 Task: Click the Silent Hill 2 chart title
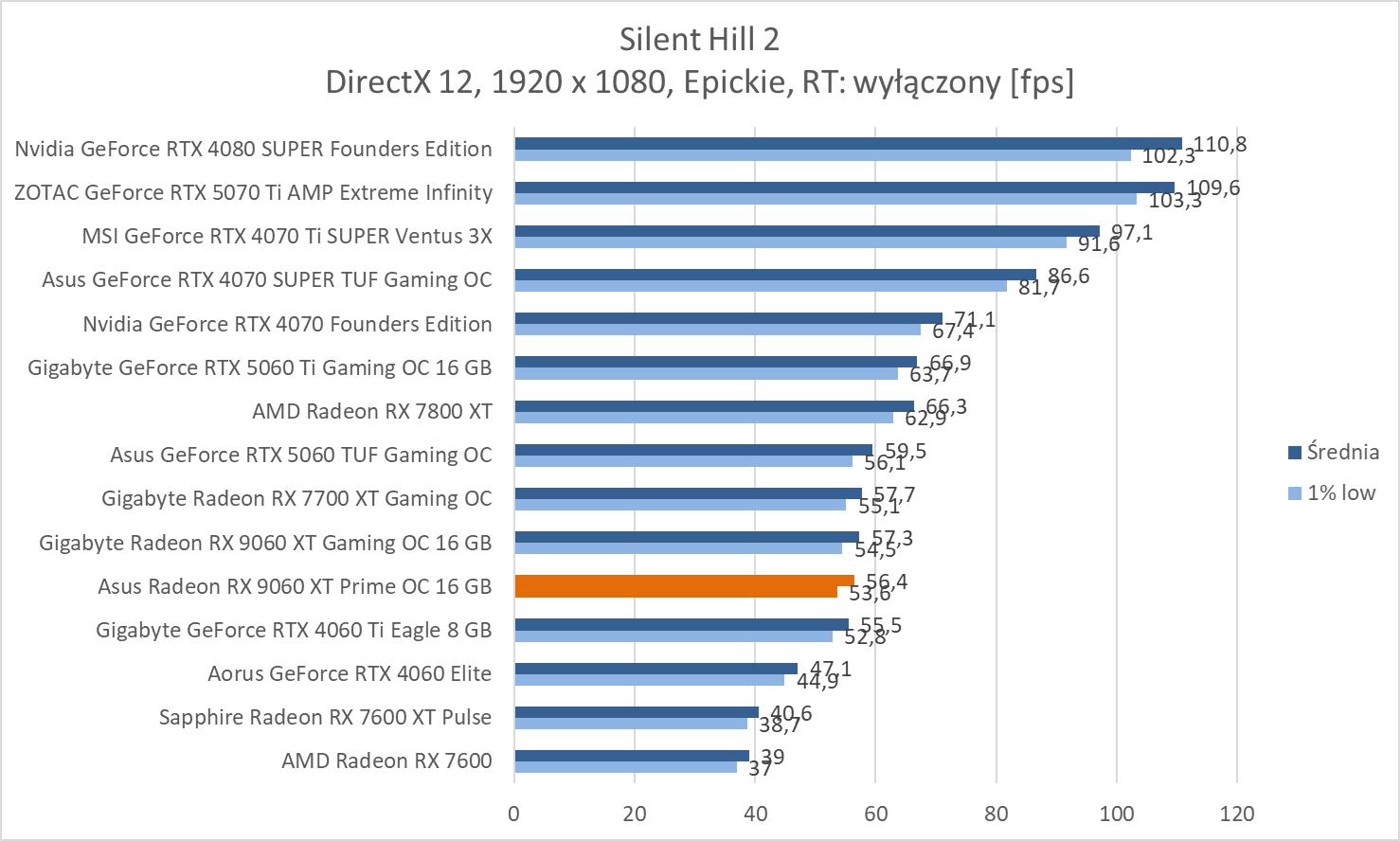[699, 39]
